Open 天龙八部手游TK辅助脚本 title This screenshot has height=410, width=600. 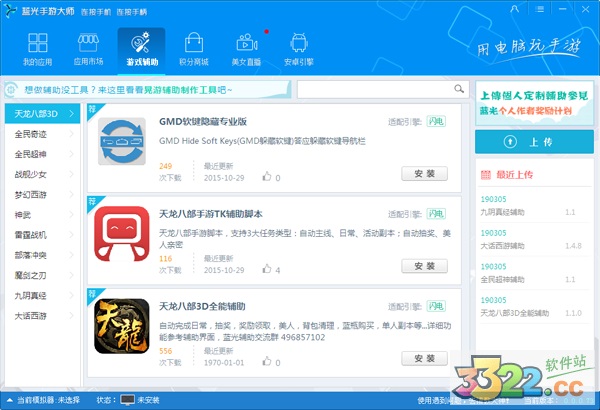pyautogui.click(x=211, y=214)
